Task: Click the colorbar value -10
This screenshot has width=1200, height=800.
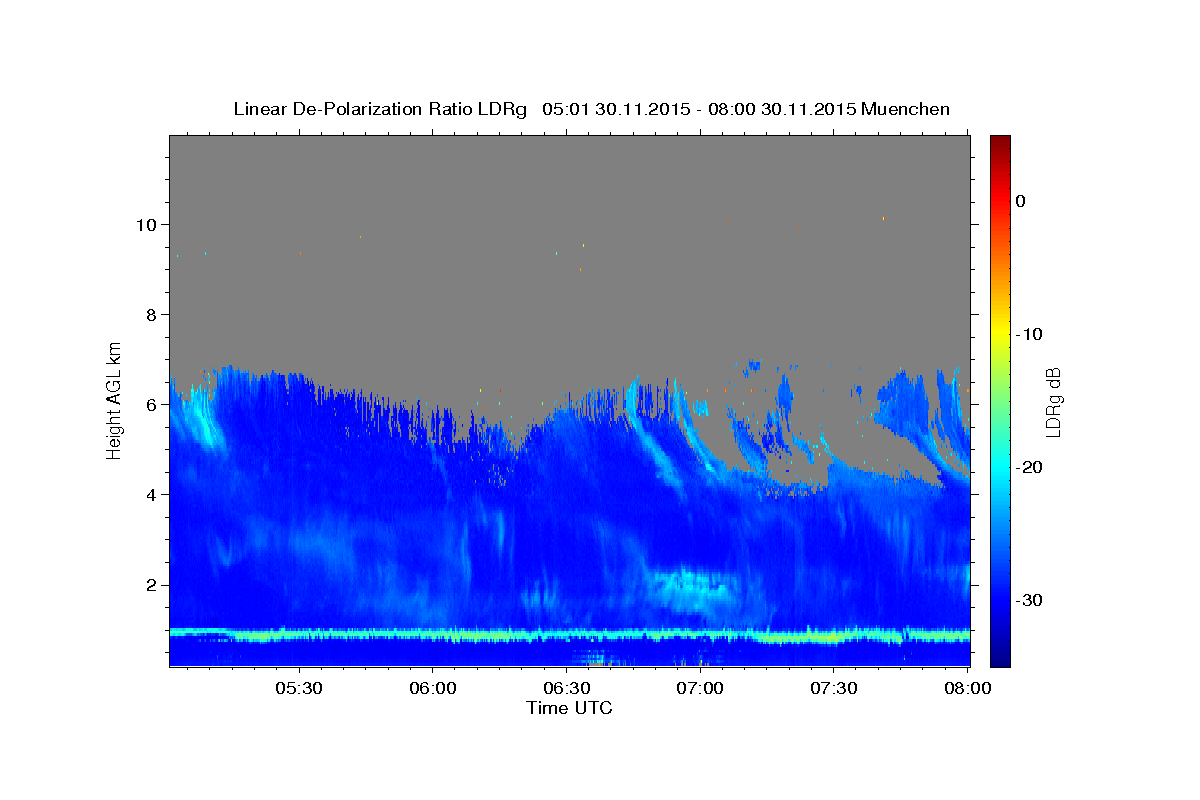Action: 1030,334
